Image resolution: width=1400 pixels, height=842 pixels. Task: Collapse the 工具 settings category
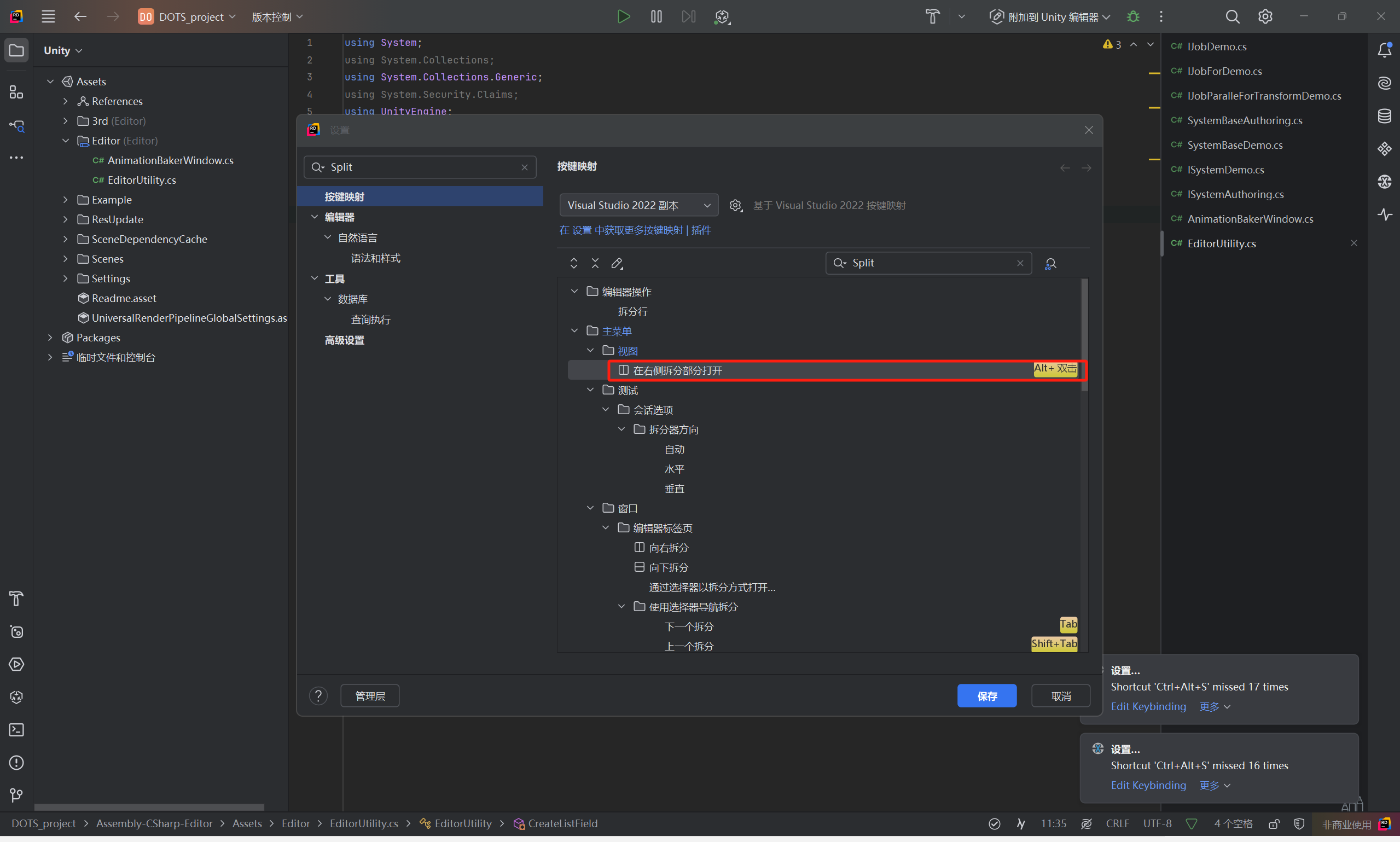click(x=315, y=278)
